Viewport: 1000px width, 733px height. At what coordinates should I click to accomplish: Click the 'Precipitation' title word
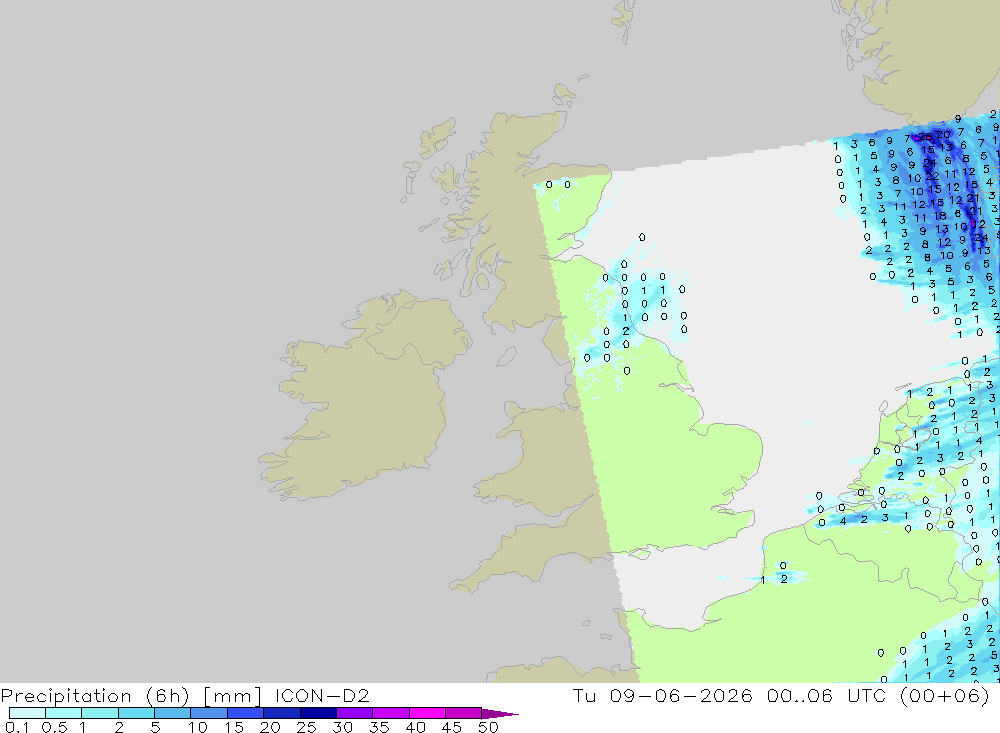pyautogui.click(x=66, y=696)
